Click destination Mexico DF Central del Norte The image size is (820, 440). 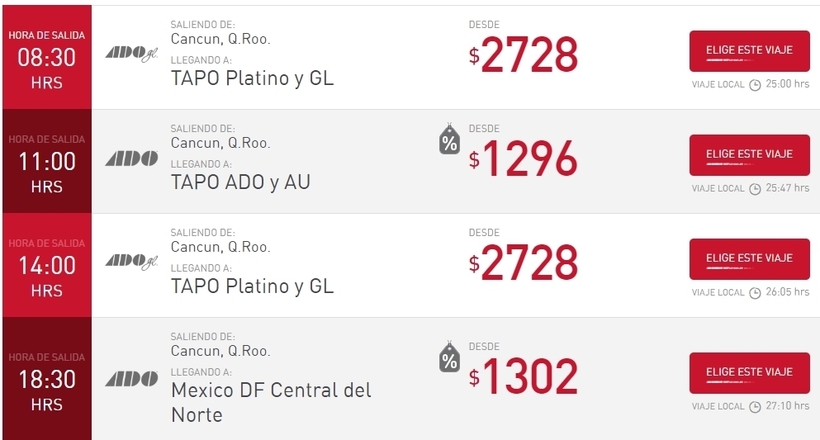(x=271, y=402)
